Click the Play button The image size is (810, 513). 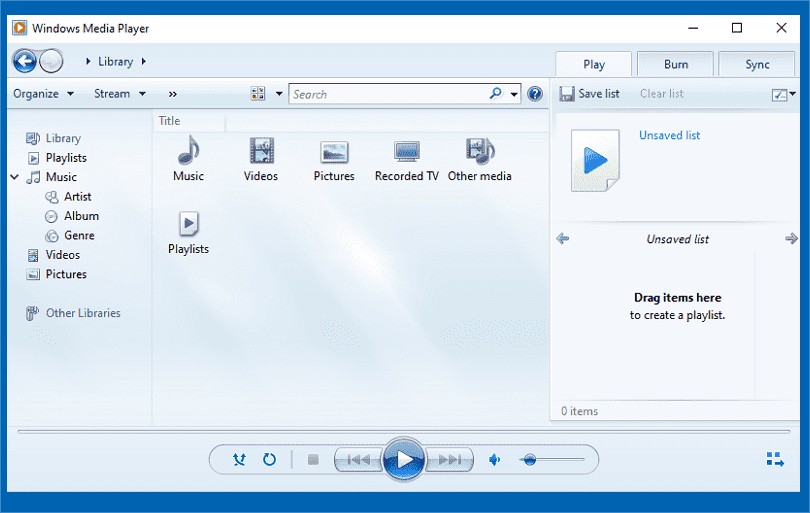pyautogui.click(x=404, y=459)
